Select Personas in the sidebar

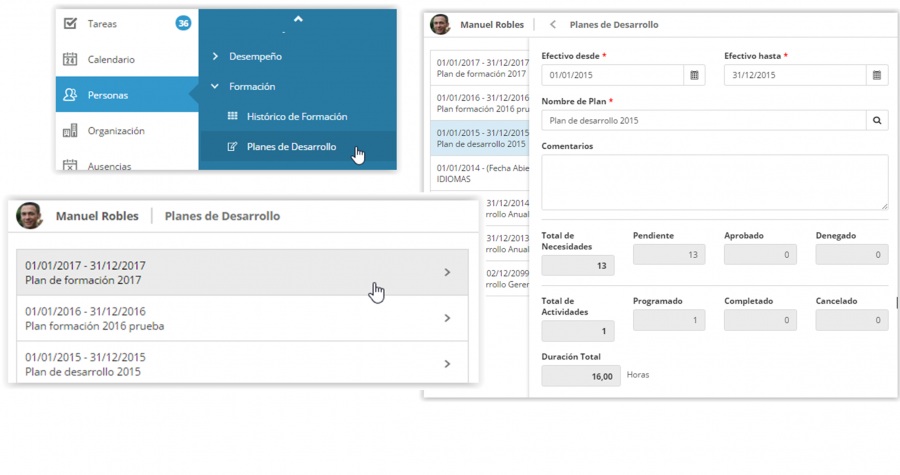(x=108, y=95)
